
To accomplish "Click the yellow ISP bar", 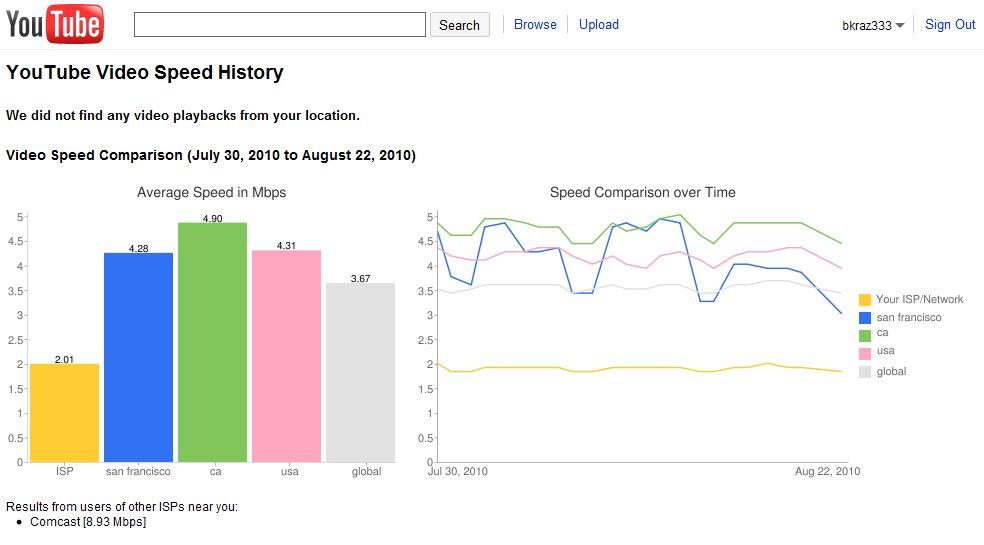I will coord(65,412).
